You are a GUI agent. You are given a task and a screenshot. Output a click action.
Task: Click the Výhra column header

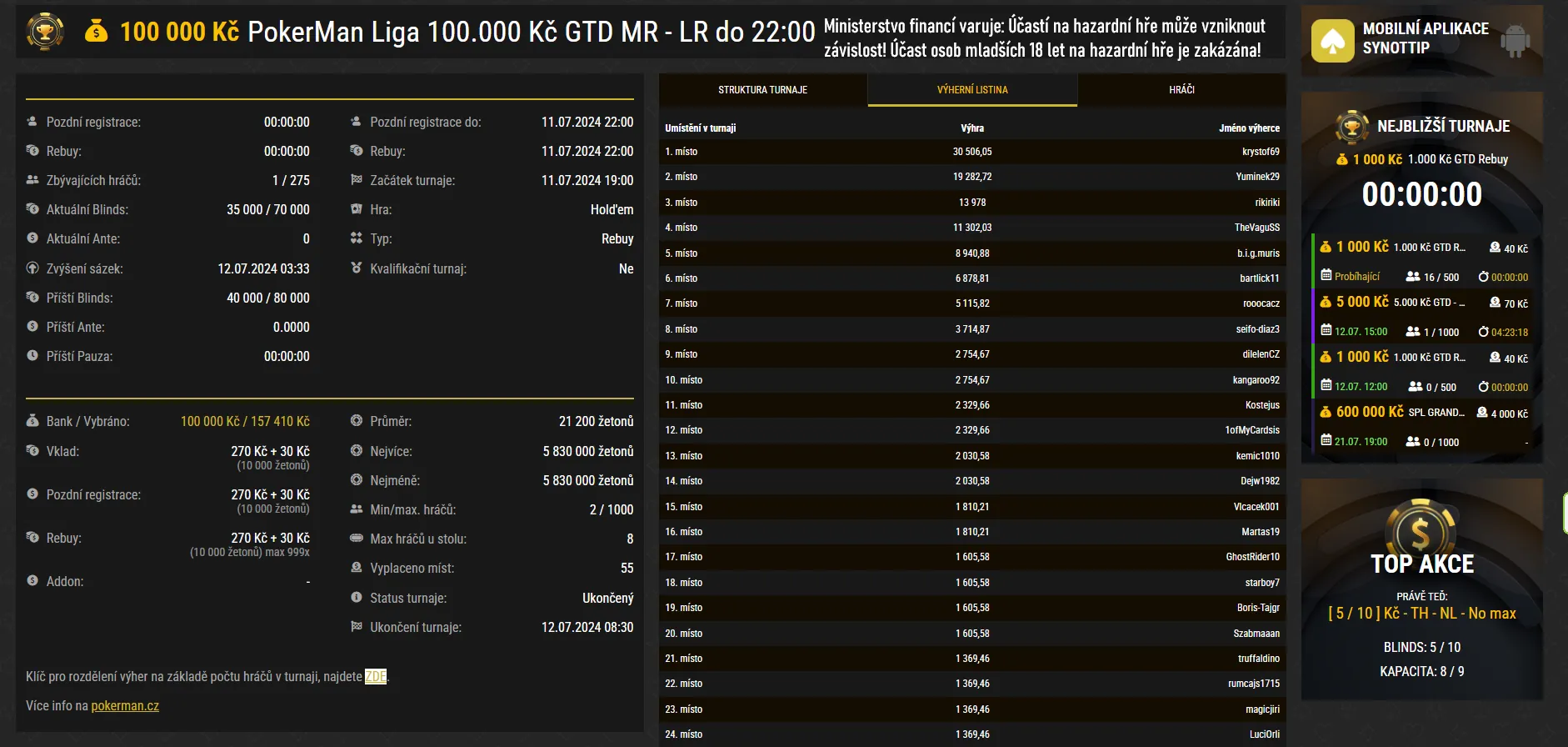(x=972, y=128)
